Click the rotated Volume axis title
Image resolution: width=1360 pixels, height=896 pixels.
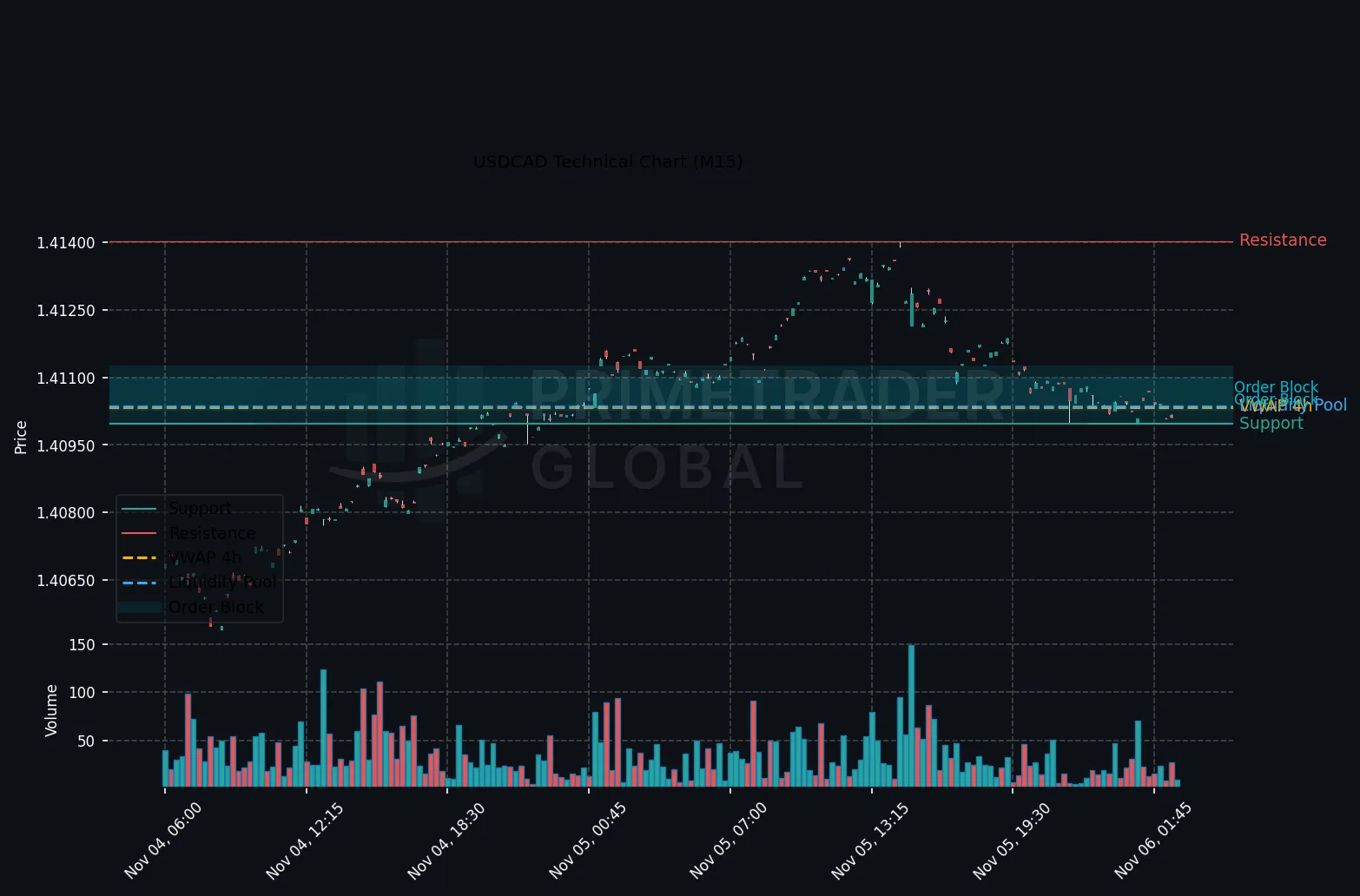coord(51,711)
